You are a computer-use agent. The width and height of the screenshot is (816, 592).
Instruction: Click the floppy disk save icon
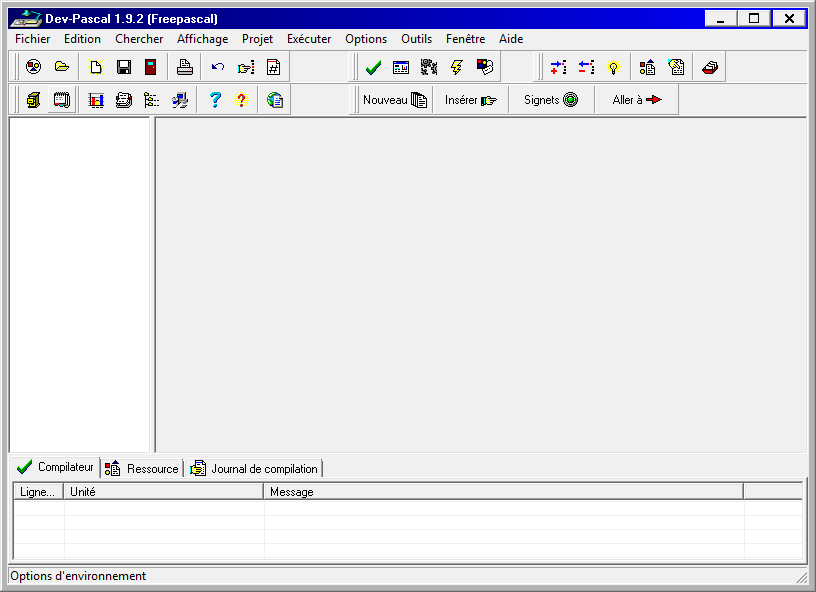click(124, 67)
